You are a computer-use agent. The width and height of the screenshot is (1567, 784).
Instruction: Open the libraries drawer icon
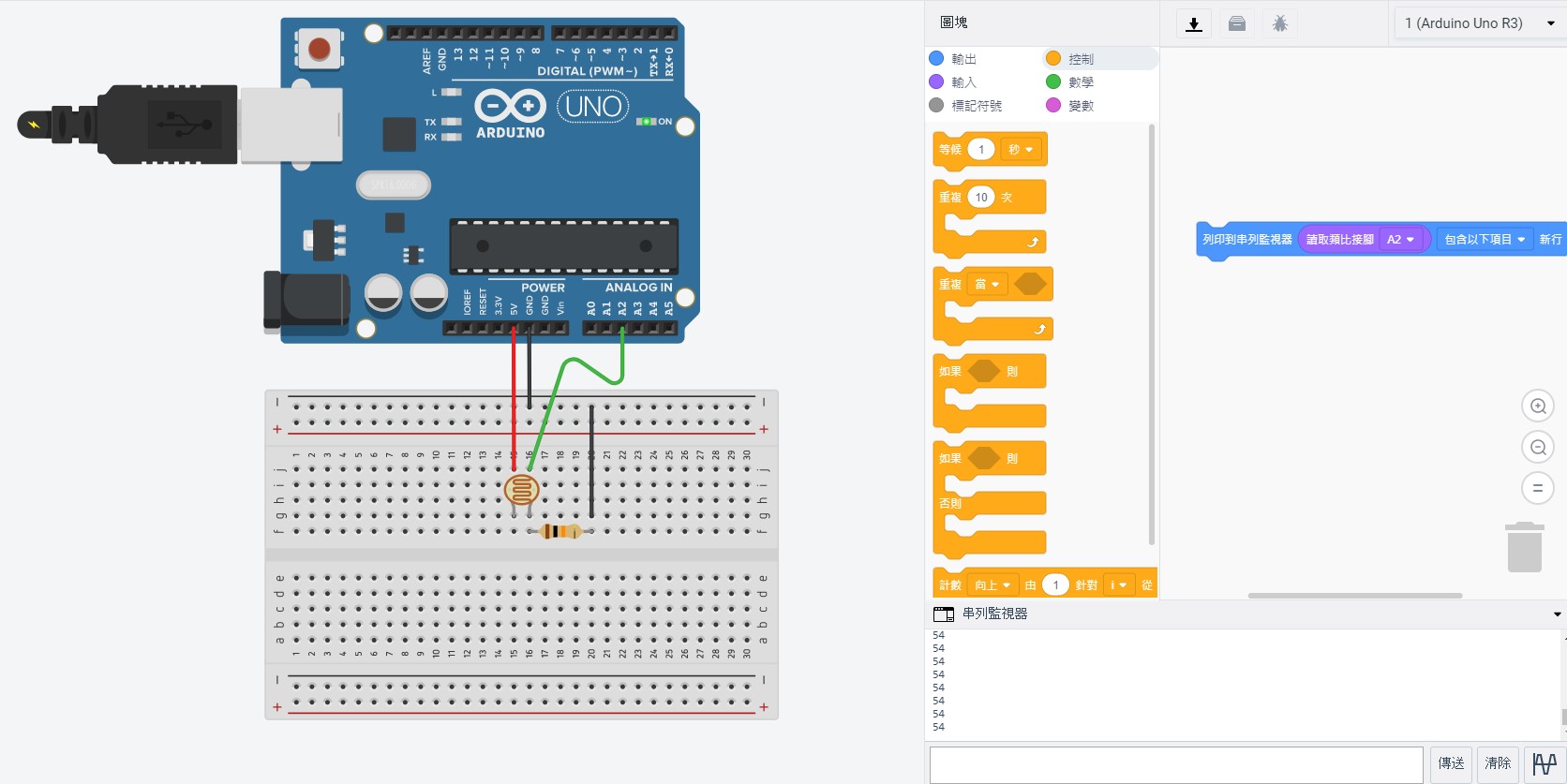tap(1237, 24)
